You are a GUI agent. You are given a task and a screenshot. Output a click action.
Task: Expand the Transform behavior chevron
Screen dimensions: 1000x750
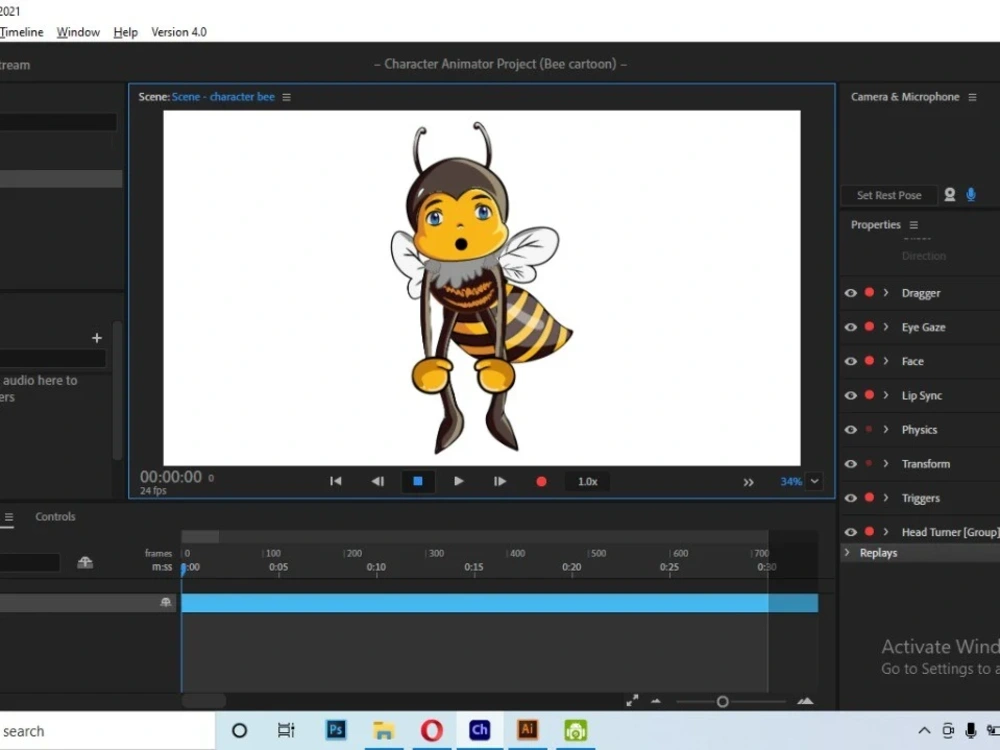click(x=886, y=463)
